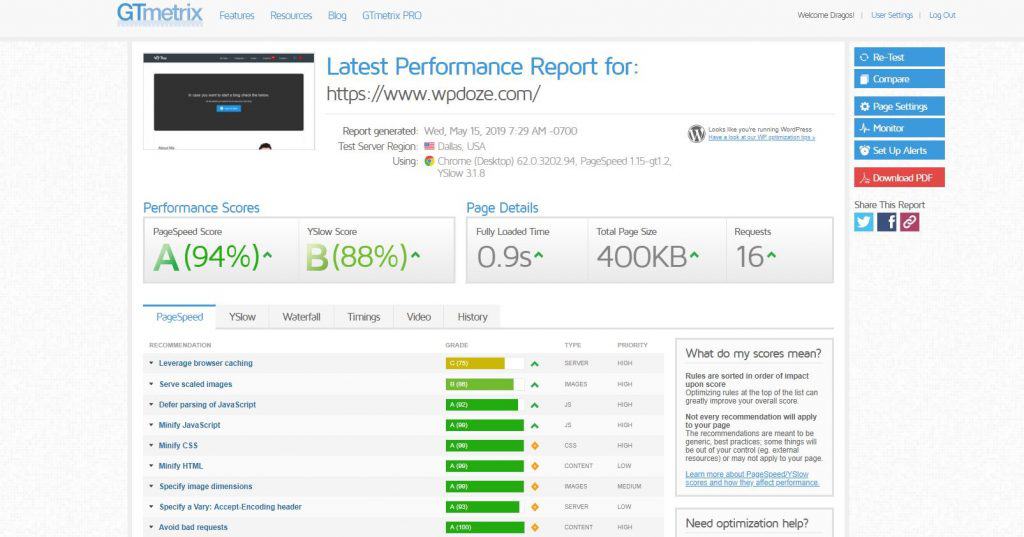The width and height of the screenshot is (1024, 537).
Task: Click the PageSpeed Score trend arrow
Action: (267, 255)
